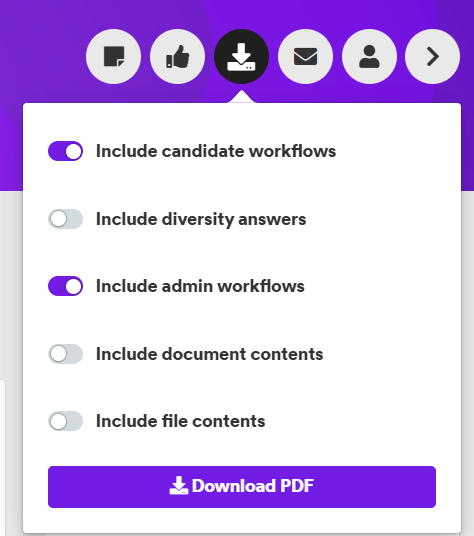Enable Include document contents switch
The height and width of the screenshot is (536, 474).
[65, 354]
